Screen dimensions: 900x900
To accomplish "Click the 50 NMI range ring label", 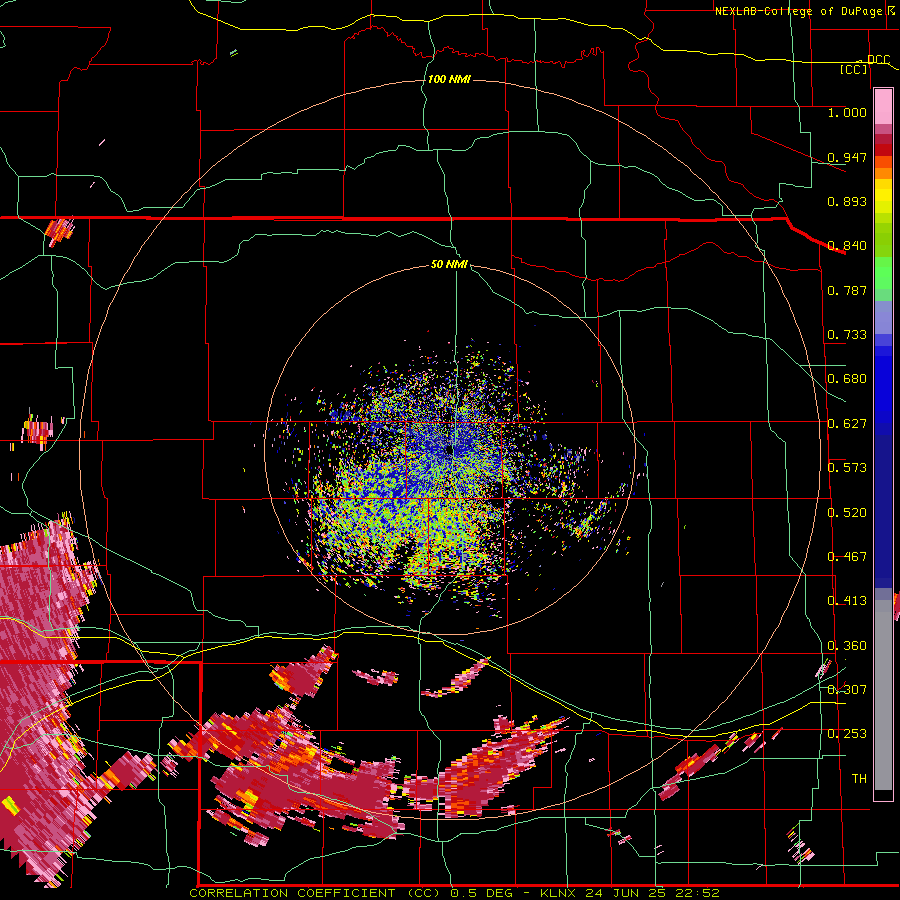I will tap(449, 264).
